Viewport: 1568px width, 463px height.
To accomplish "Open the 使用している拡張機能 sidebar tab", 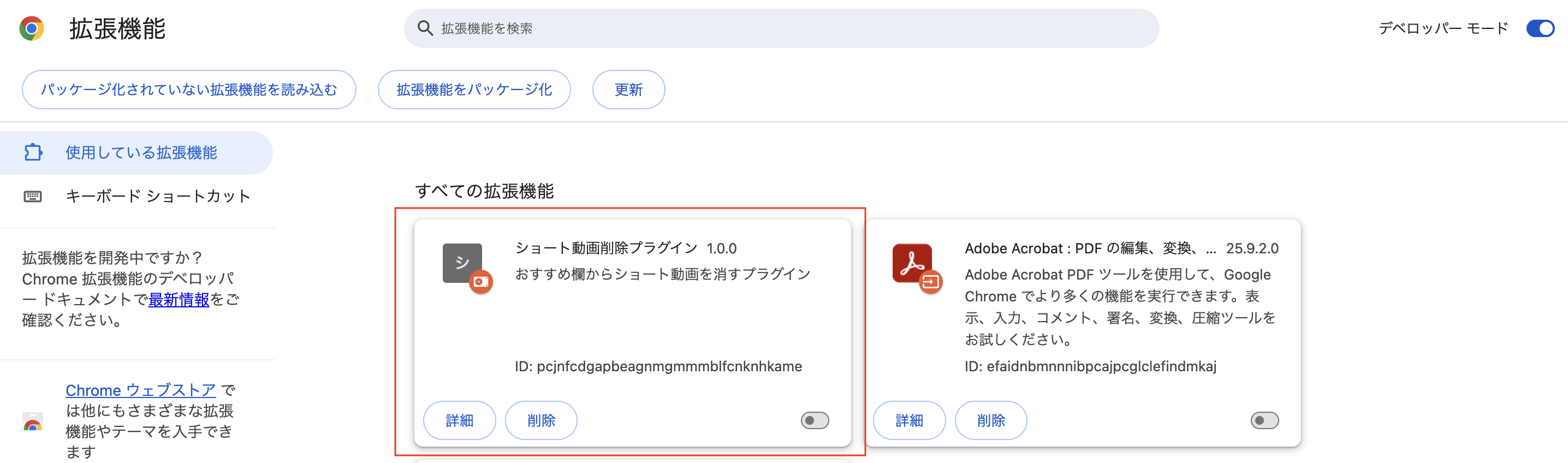I will pos(136,153).
